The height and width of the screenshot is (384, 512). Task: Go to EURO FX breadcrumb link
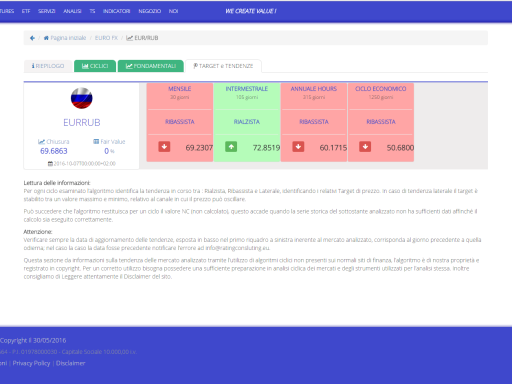pyautogui.click(x=106, y=38)
